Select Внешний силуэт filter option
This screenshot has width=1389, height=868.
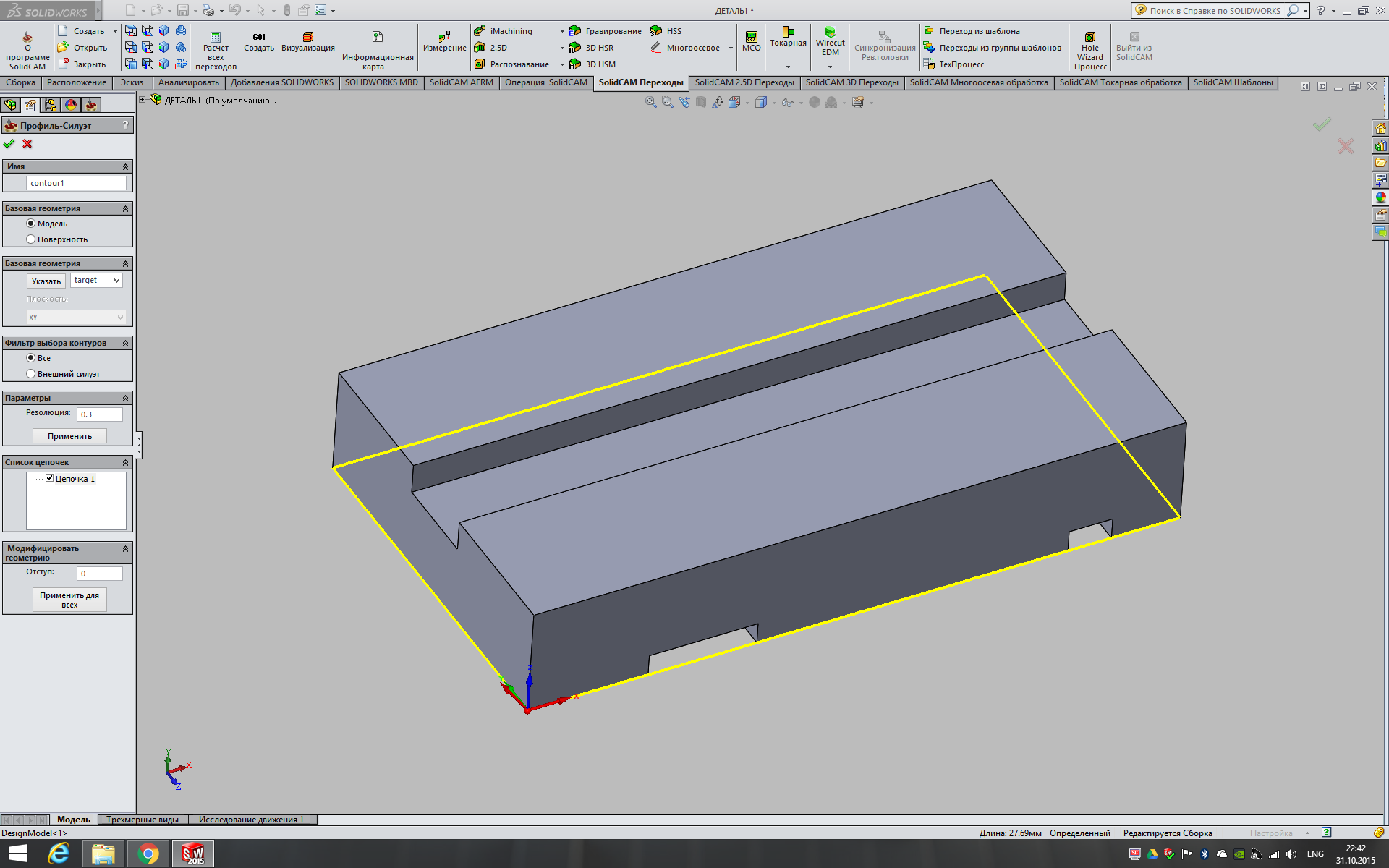pyautogui.click(x=31, y=374)
